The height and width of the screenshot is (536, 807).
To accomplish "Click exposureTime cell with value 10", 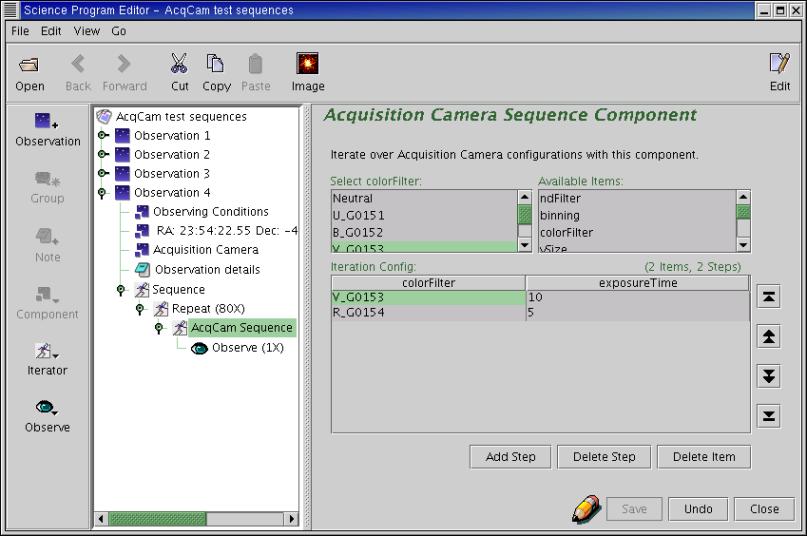I will (x=638, y=297).
